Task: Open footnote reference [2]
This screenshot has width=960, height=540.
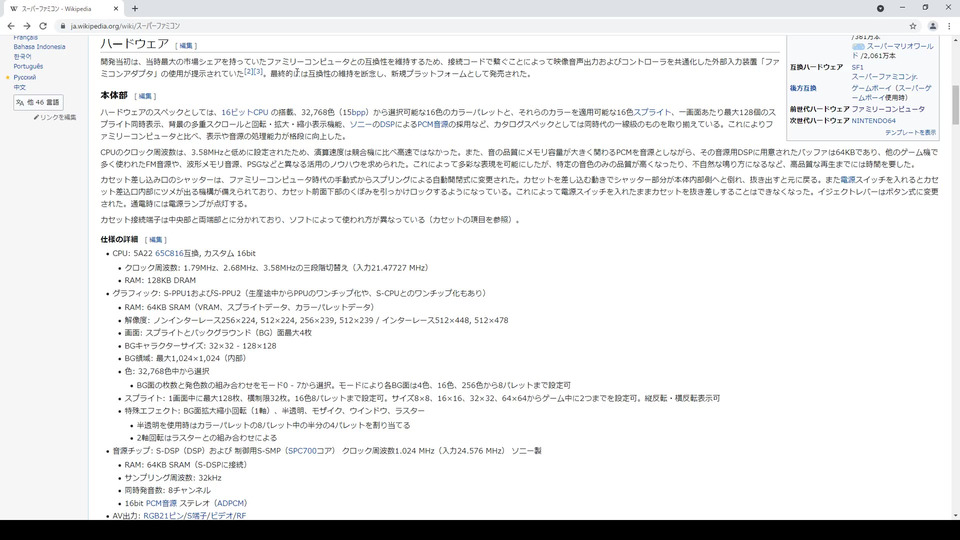Action: click(x=249, y=72)
